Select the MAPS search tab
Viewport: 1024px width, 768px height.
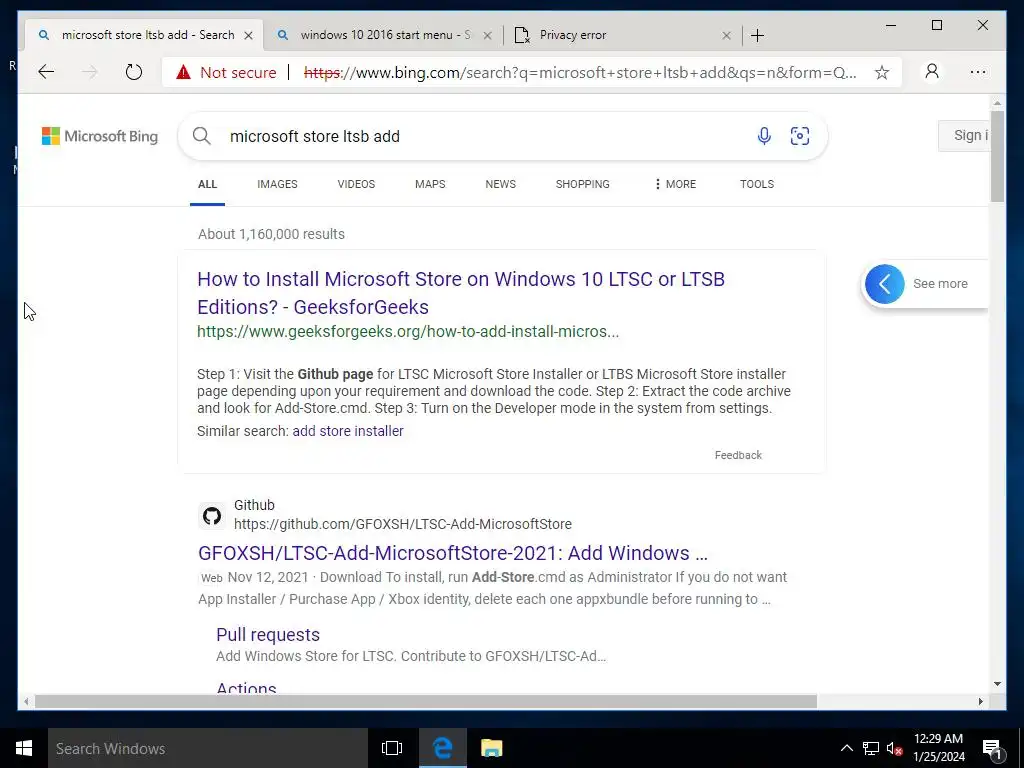(430, 184)
